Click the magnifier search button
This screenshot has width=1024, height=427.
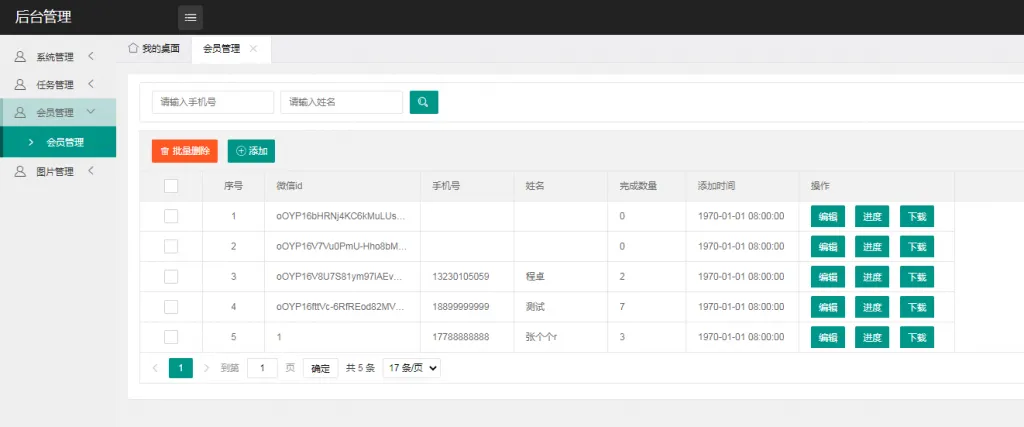(x=423, y=102)
